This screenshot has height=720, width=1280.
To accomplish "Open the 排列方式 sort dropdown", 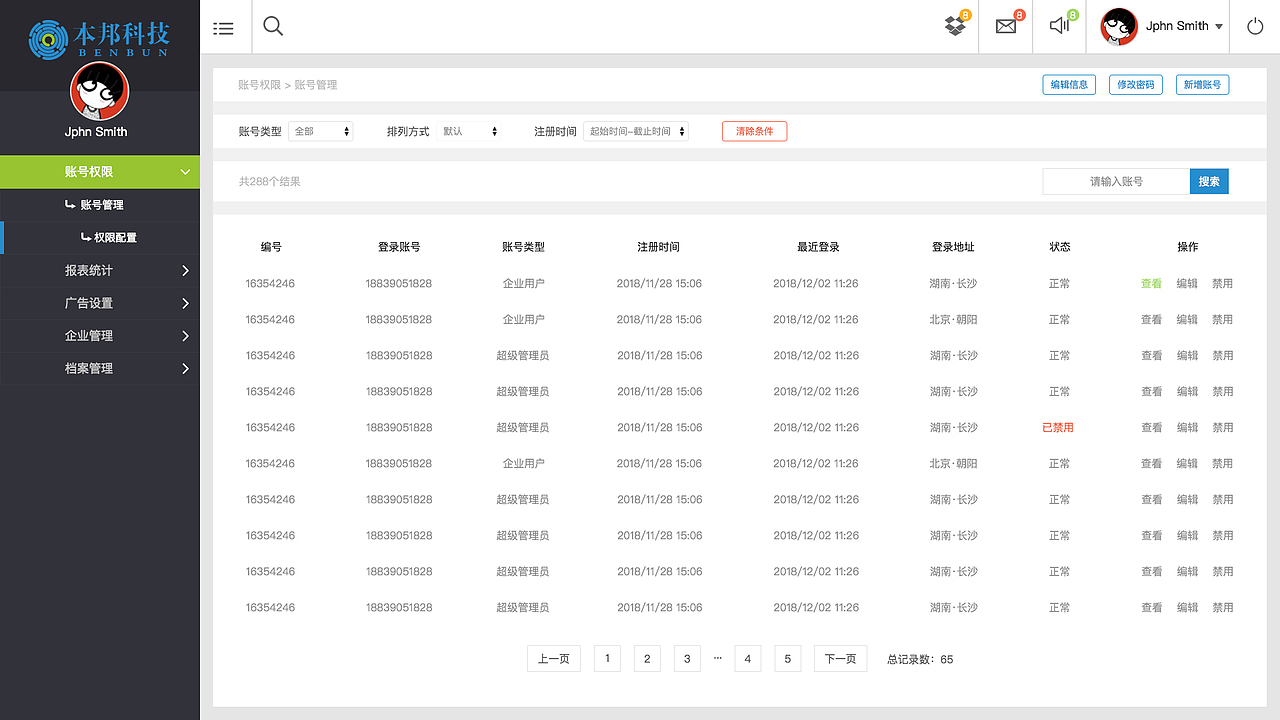I will pos(470,131).
